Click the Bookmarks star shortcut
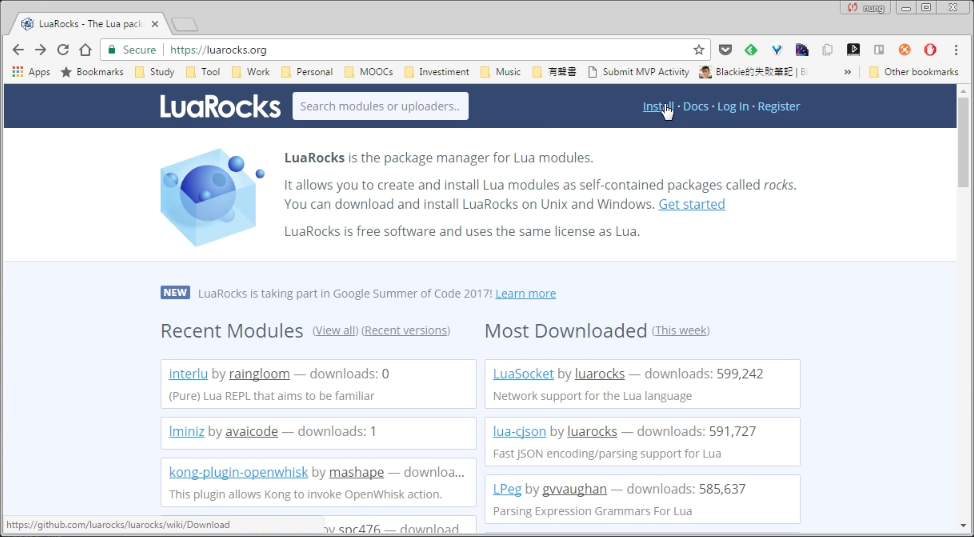 pyautogui.click(x=92, y=71)
